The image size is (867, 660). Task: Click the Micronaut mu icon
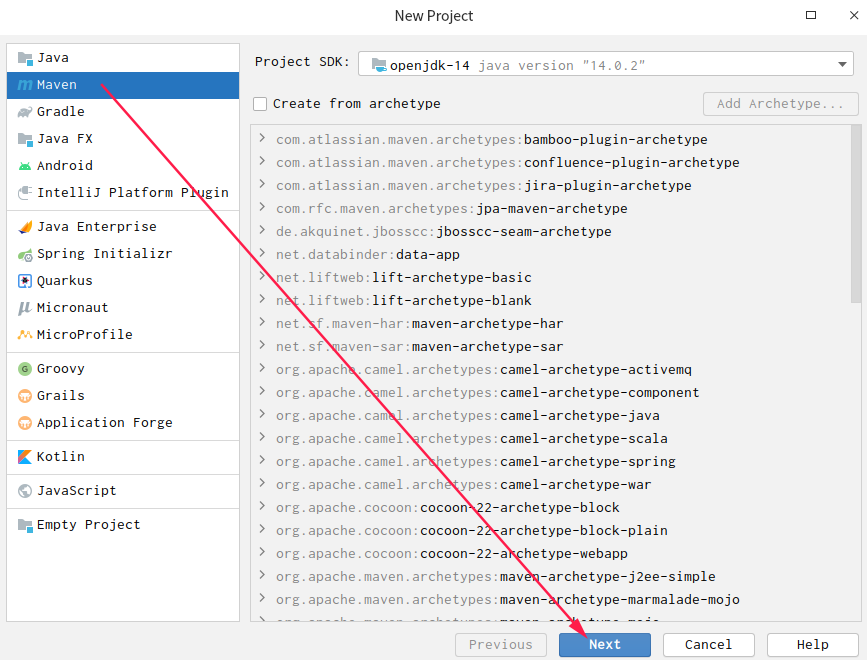(x=25, y=308)
